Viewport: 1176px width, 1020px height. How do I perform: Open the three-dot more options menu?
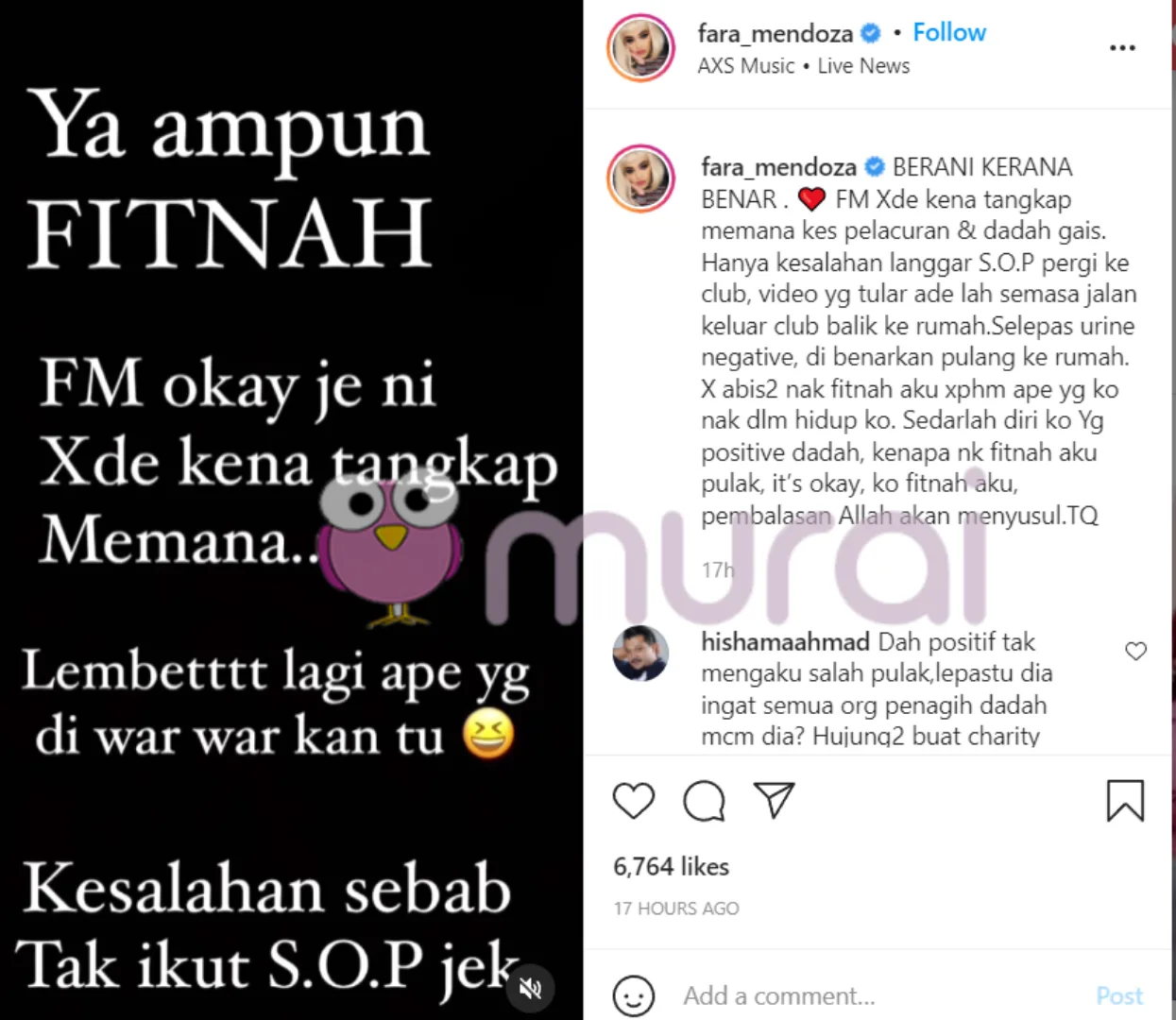[x=1122, y=47]
